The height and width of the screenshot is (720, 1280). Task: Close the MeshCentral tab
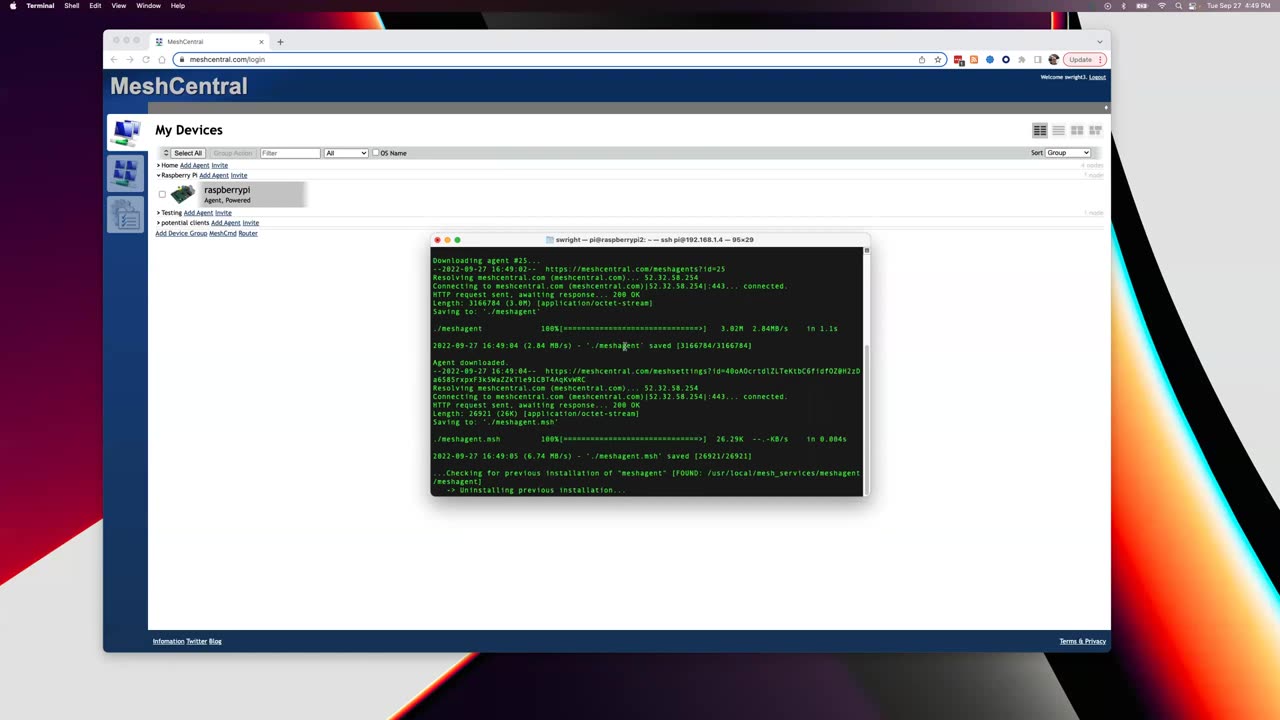261,42
